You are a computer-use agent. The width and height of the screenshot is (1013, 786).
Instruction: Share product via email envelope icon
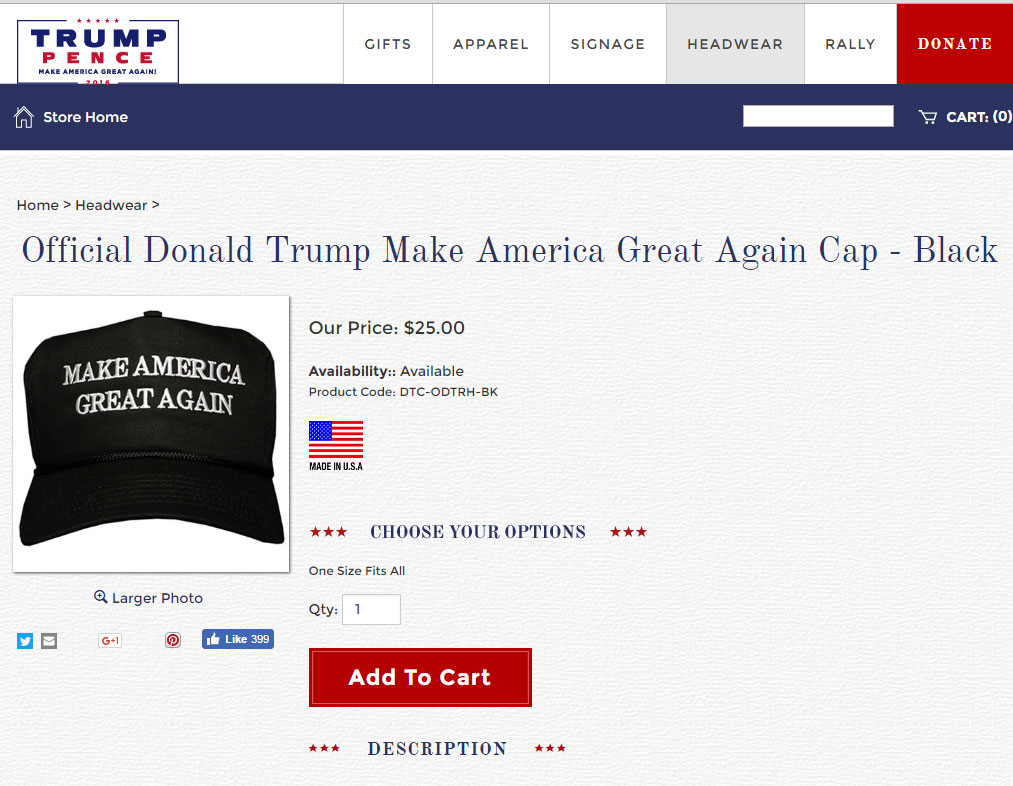(49, 641)
